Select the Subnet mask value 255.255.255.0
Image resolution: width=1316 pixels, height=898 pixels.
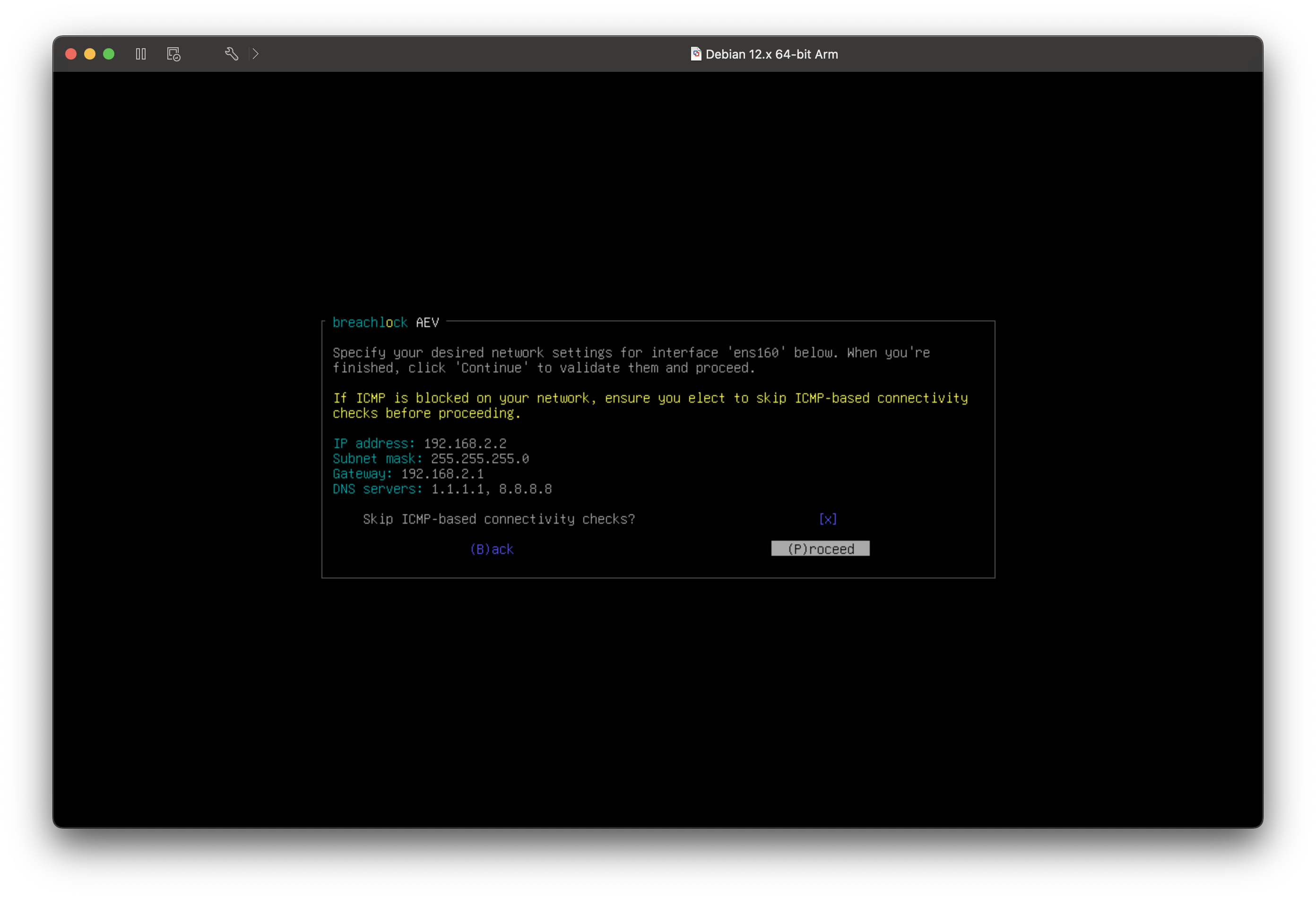coord(480,458)
